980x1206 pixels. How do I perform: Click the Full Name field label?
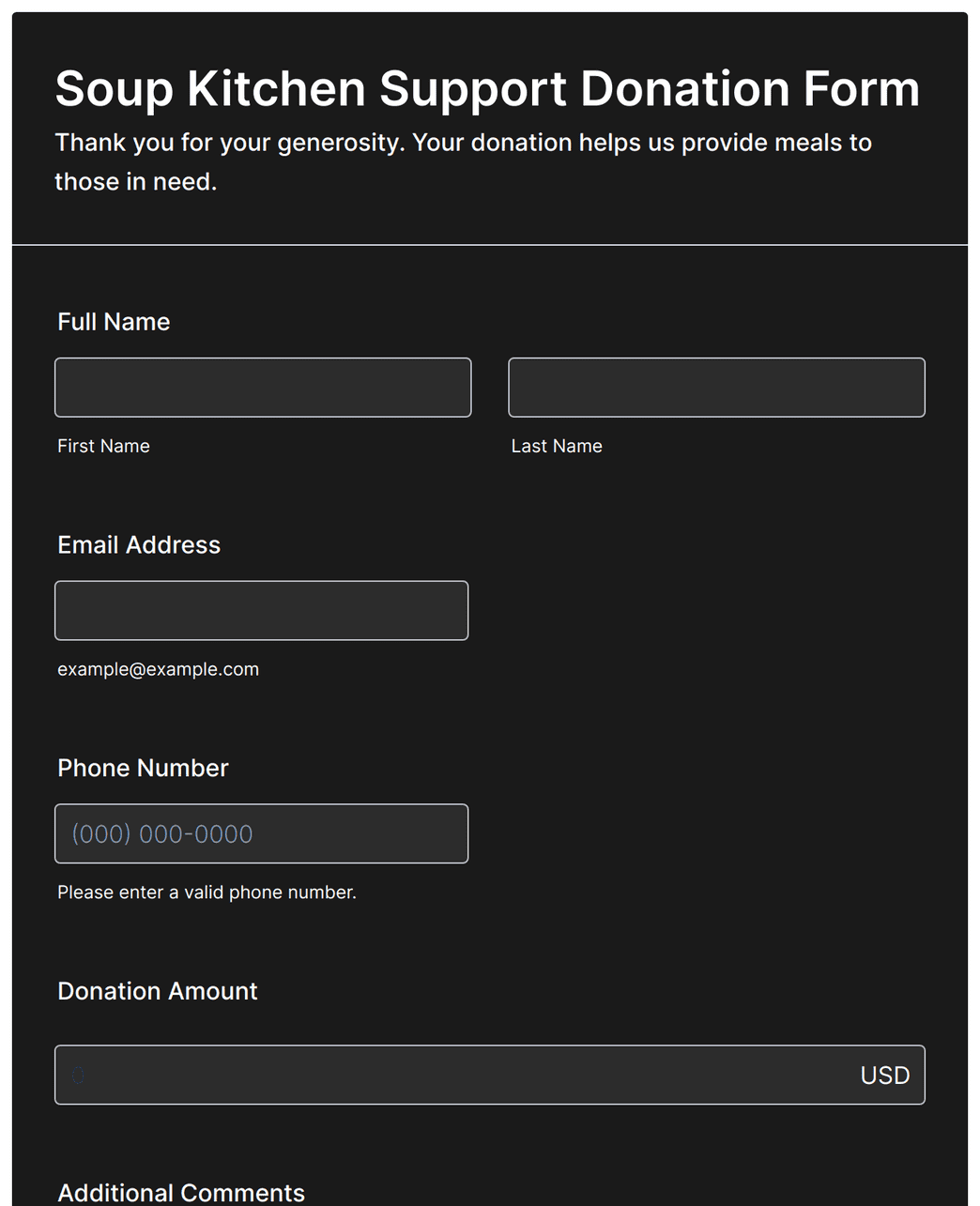tap(114, 322)
